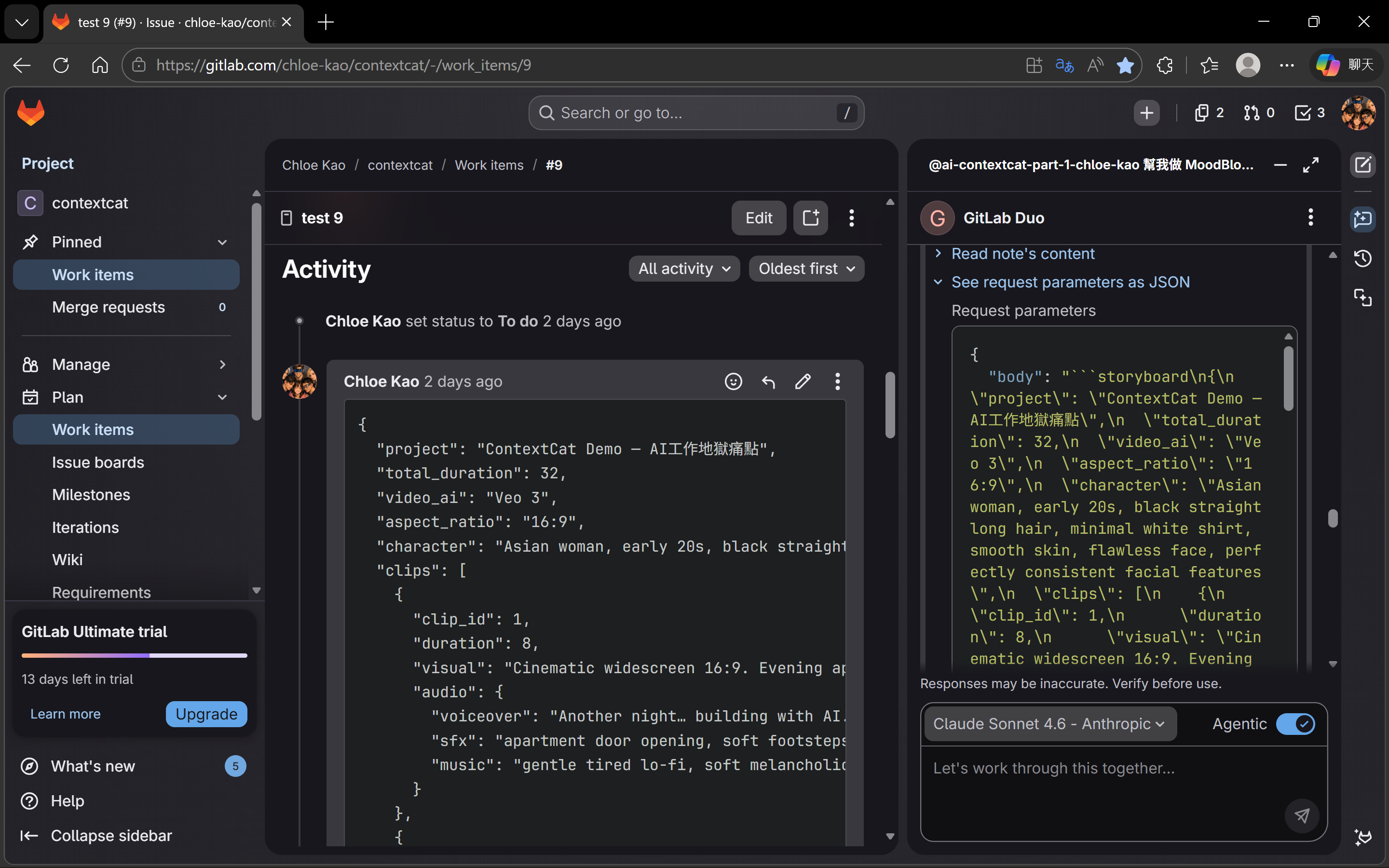Click the new chat compose icon
Image resolution: width=1389 pixels, height=868 pixels.
pyautogui.click(x=1362, y=165)
